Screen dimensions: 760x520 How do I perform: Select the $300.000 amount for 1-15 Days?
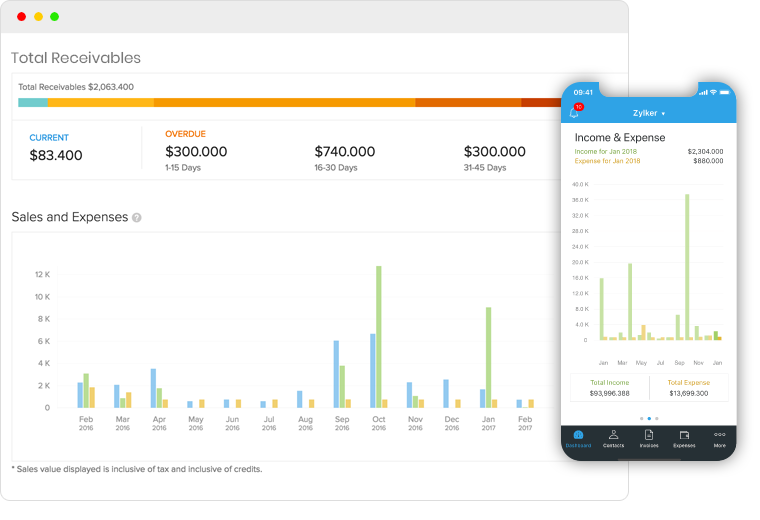[x=196, y=152]
